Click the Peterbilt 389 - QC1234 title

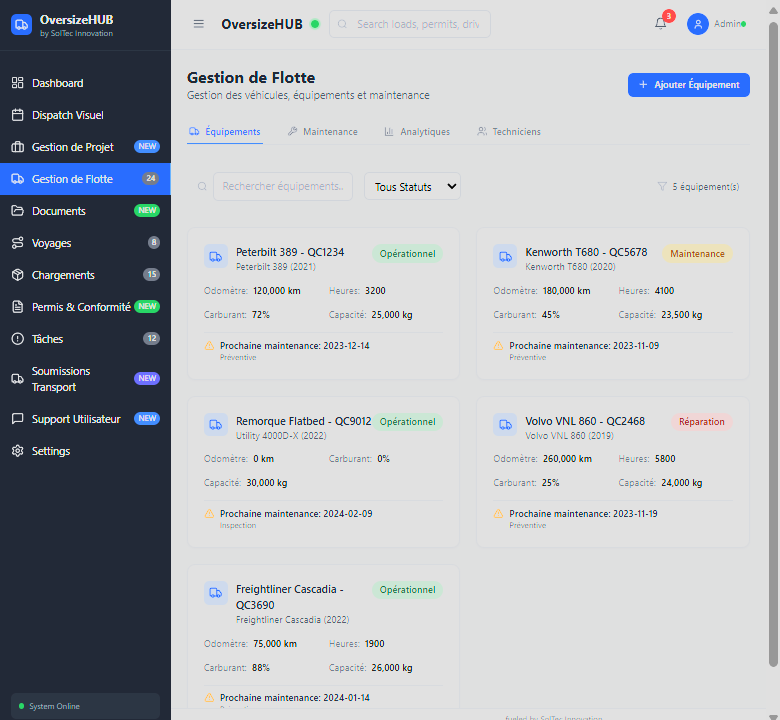(x=290, y=252)
